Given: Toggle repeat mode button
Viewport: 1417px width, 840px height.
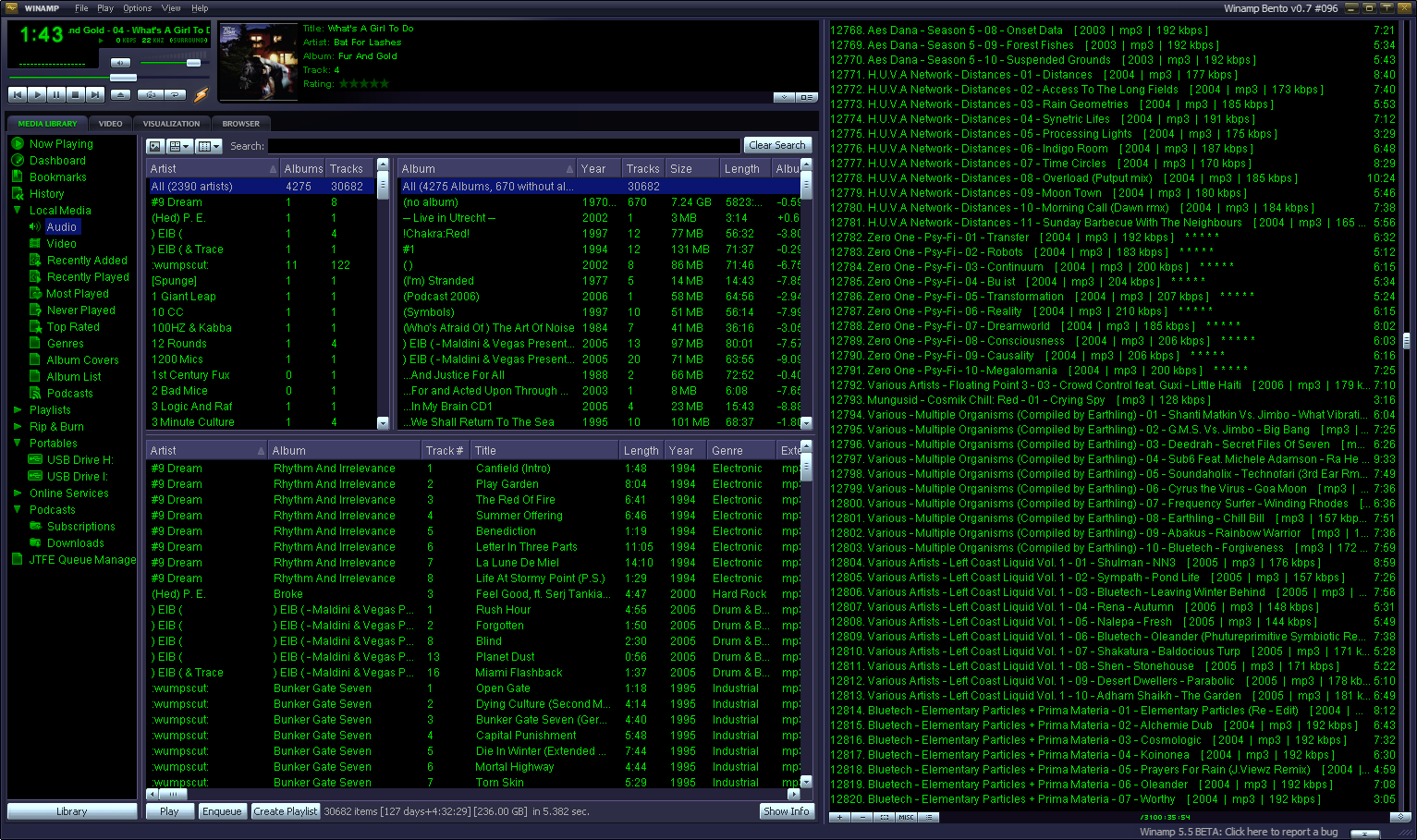Looking at the screenshot, I should [175, 94].
